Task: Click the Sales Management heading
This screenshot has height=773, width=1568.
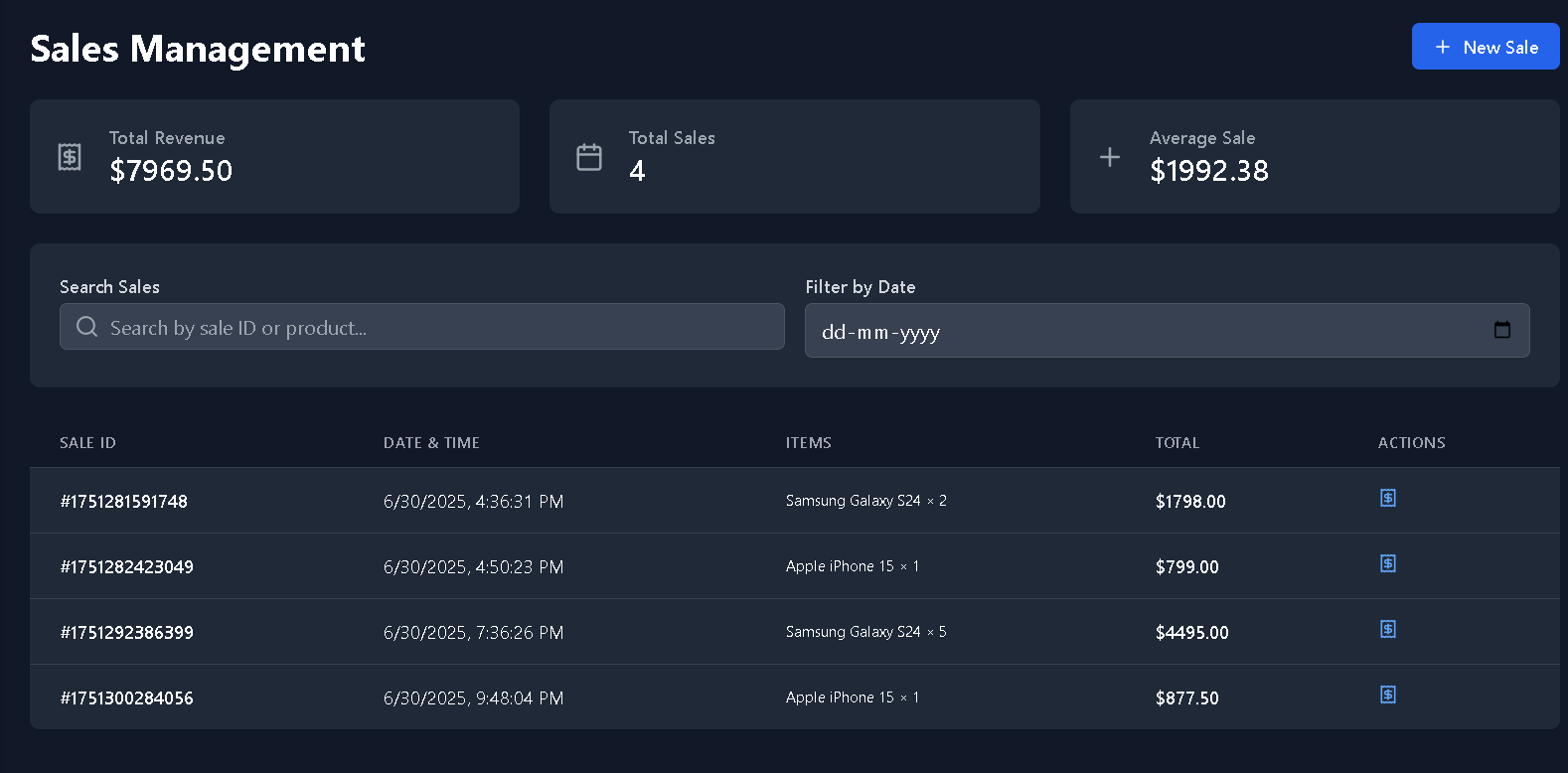Action: coord(198,49)
